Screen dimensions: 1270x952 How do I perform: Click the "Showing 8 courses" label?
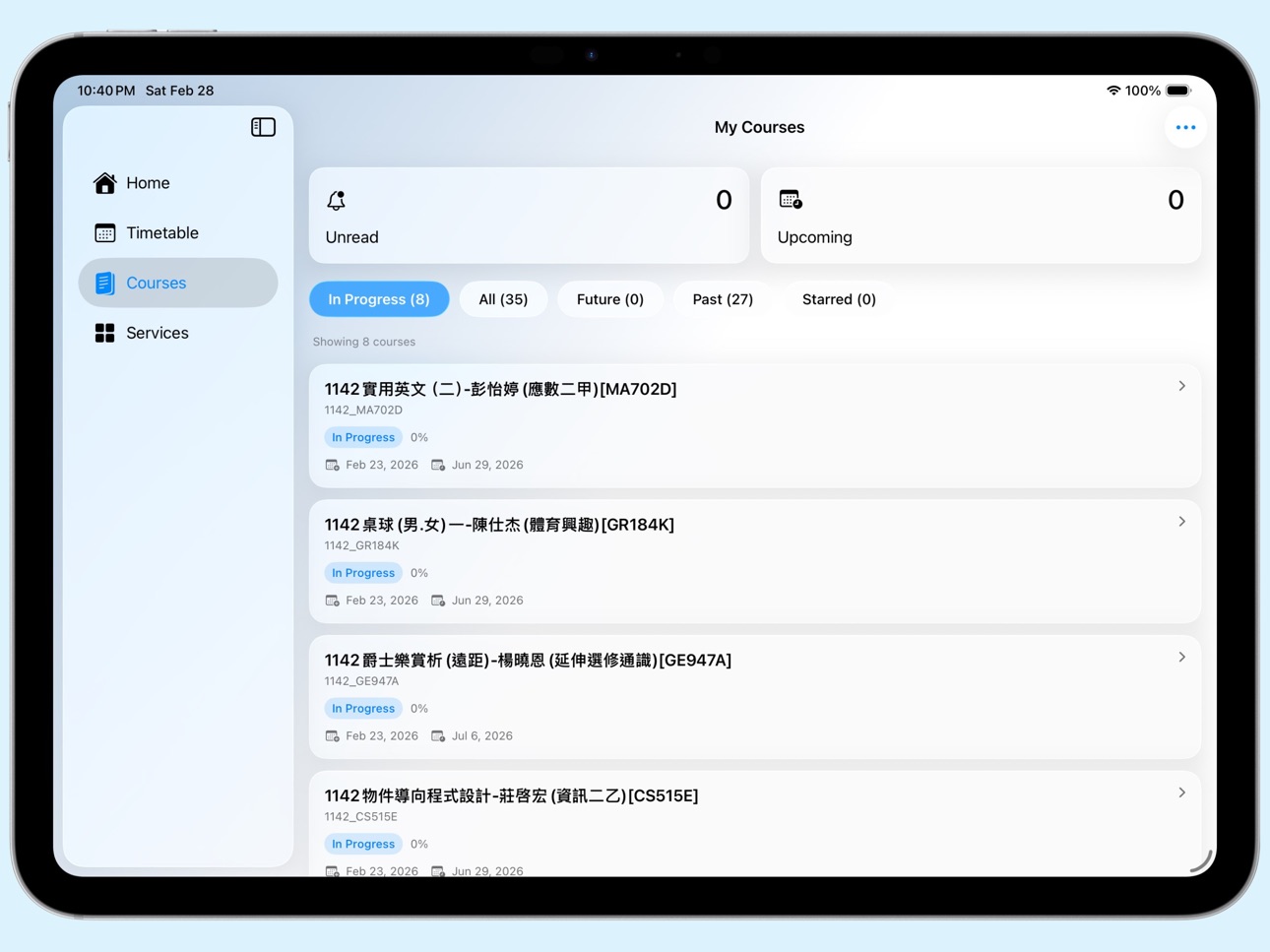364,342
